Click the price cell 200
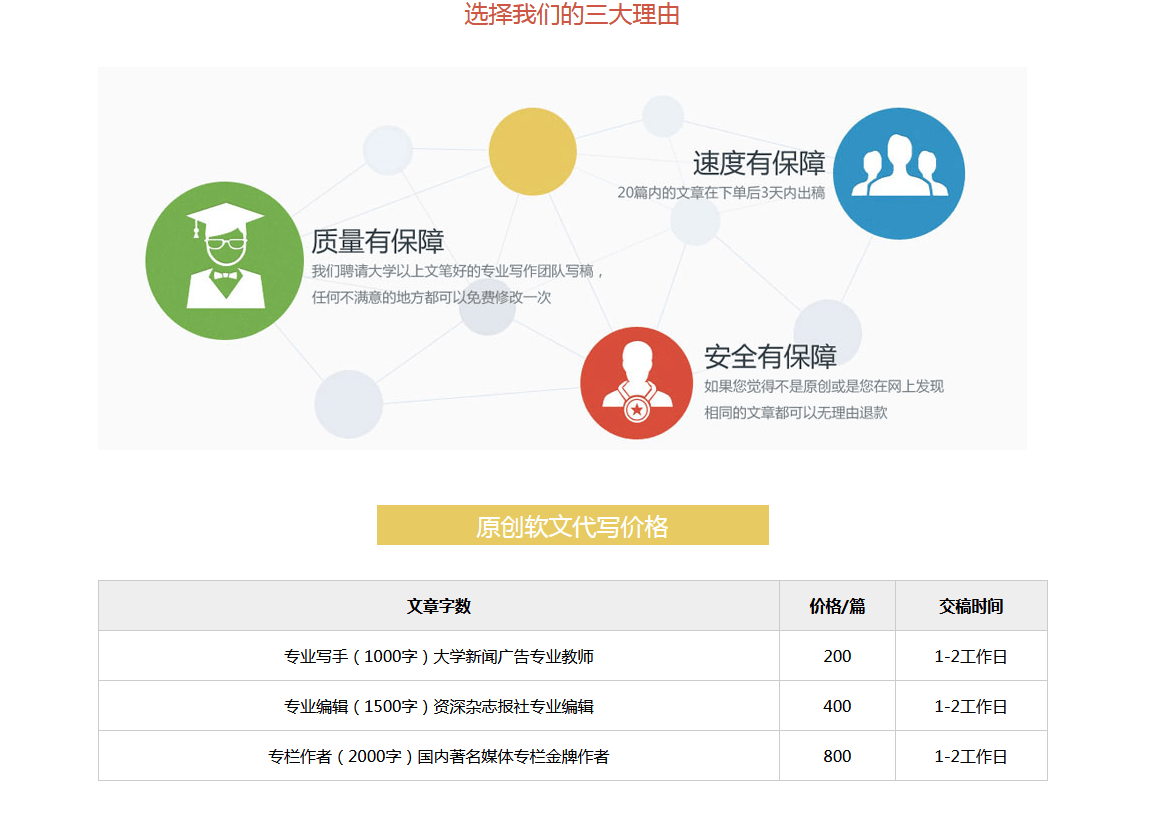The image size is (1171, 813). [837, 656]
